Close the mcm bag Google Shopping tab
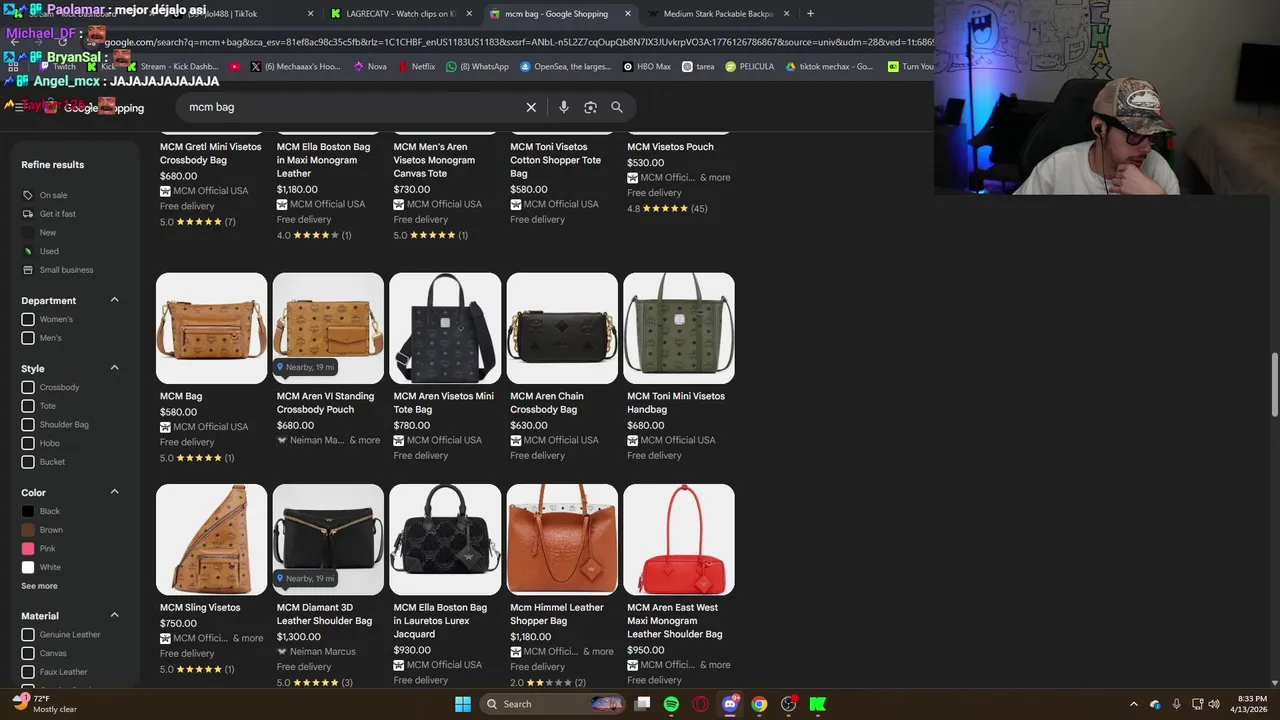The height and width of the screenshot is (720, 1280). click(x=628, y=14)
